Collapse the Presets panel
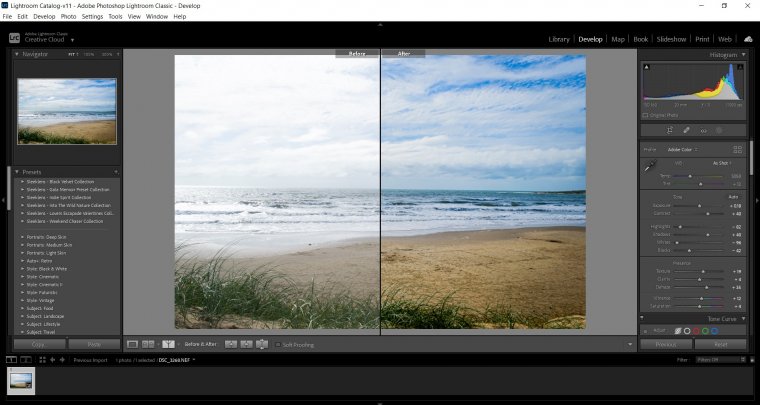The height and width of the screenshot is (405, 760). 16,172
